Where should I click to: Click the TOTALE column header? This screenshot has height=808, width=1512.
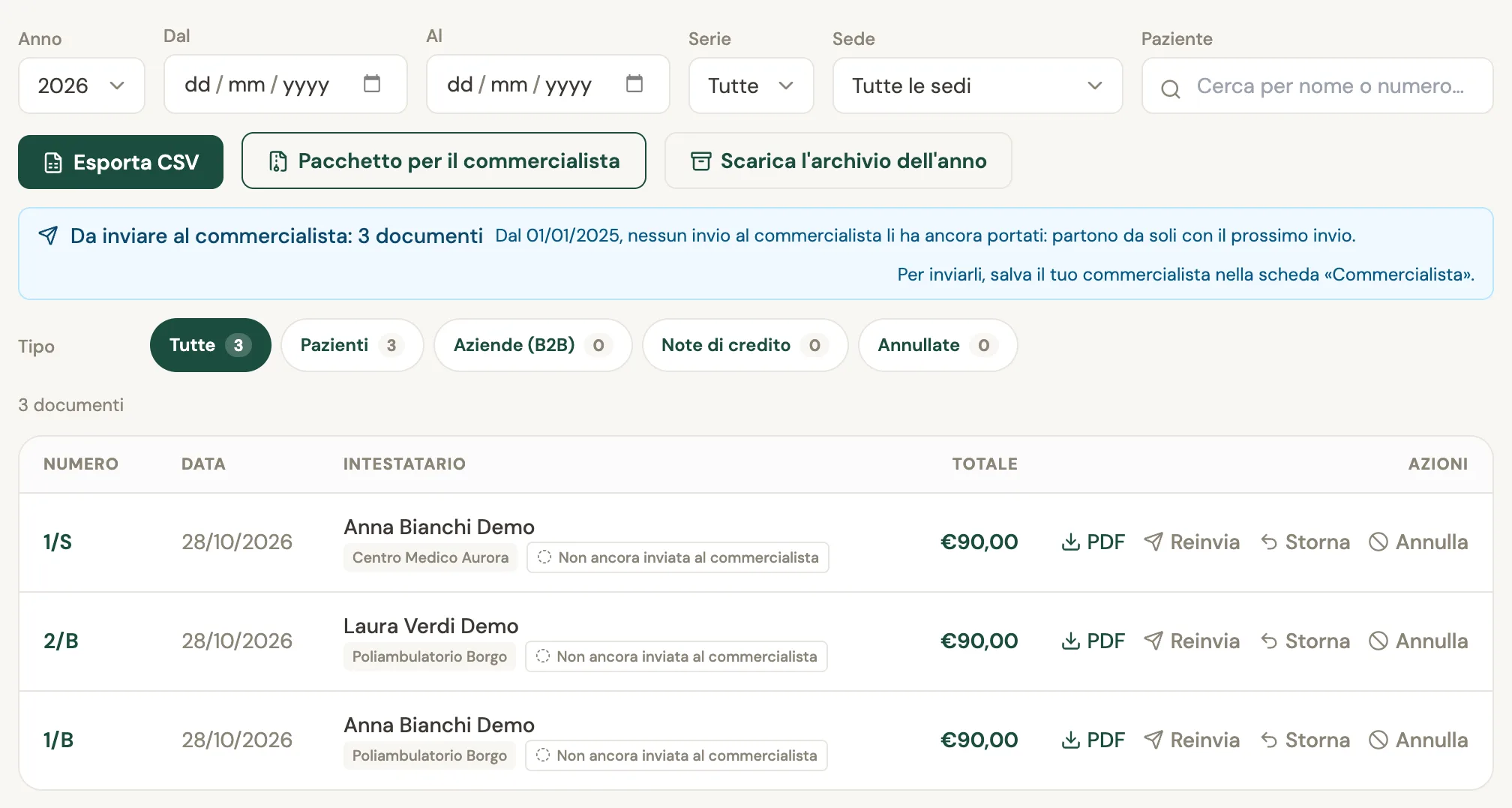(x=985, y=464)
